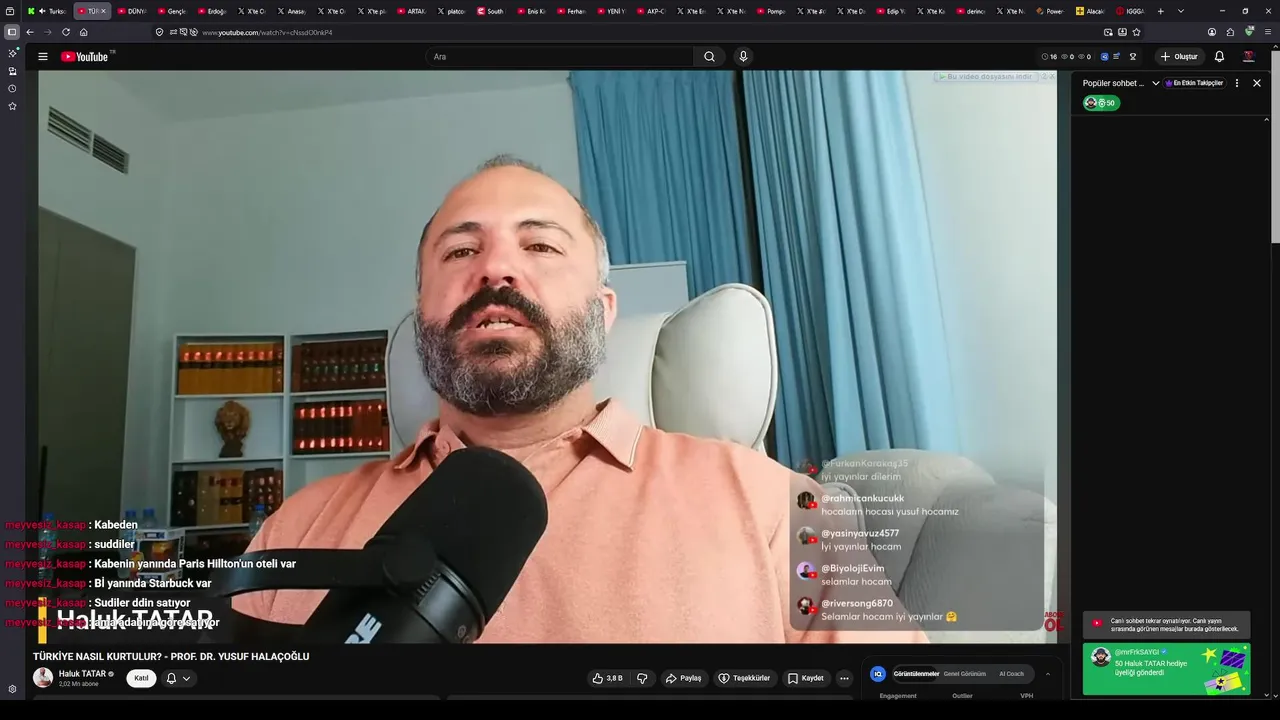Select the AI Coach tab
The width and height of the screenshot is (1280, 720).
pos(1011,674)
